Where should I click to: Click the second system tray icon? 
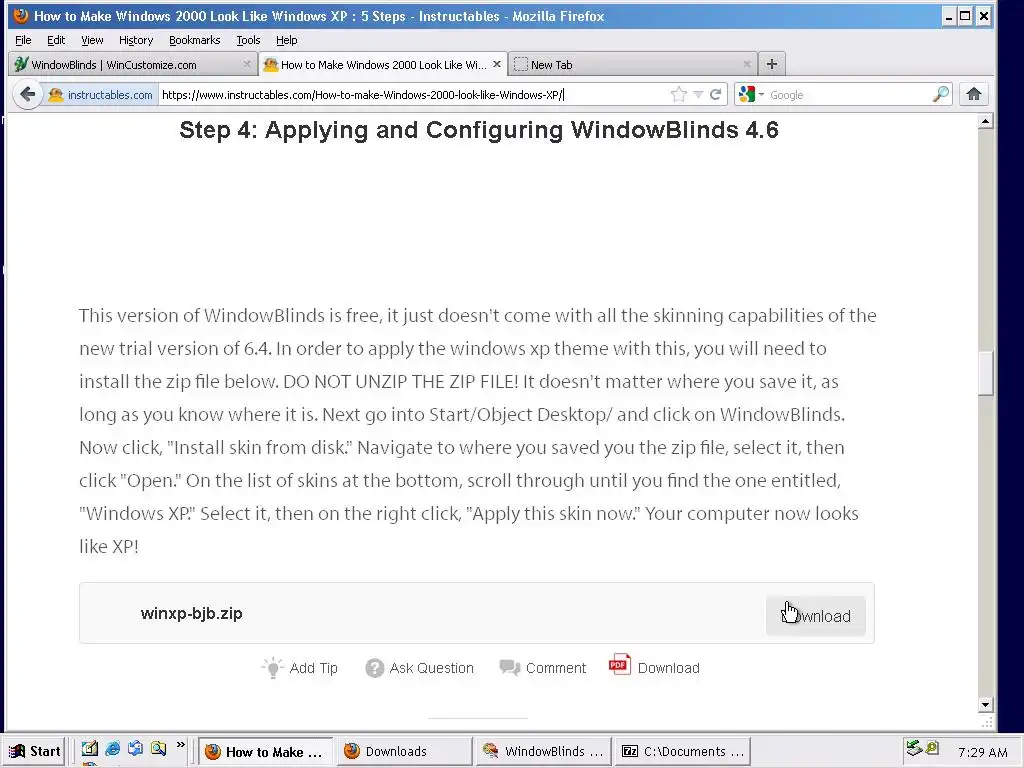click(932, 748)
